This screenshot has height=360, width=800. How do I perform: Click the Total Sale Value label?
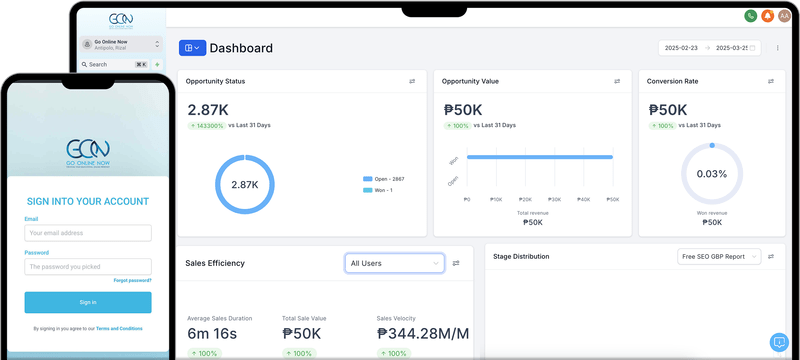click(x=304, y=318)
